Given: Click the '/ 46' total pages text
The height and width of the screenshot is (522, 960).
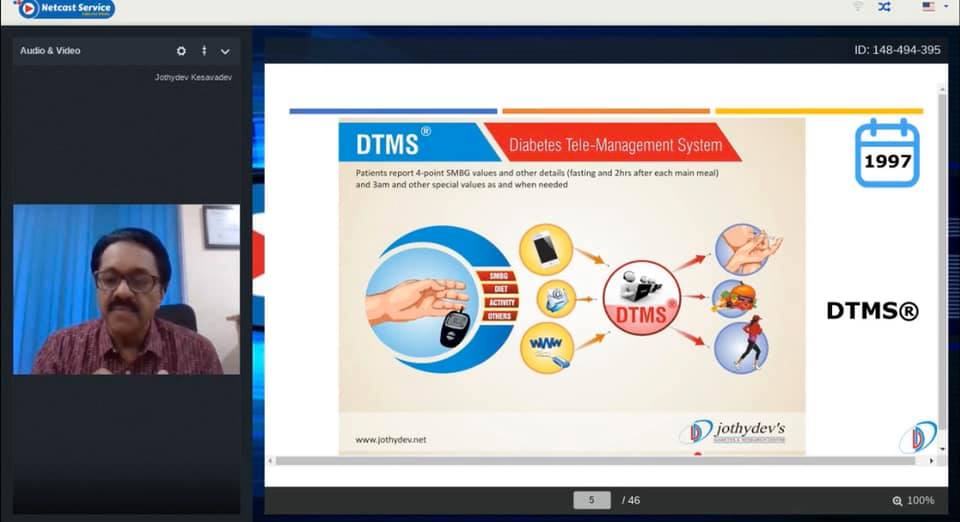Looking at the screenshot, I should click(631, 501).
